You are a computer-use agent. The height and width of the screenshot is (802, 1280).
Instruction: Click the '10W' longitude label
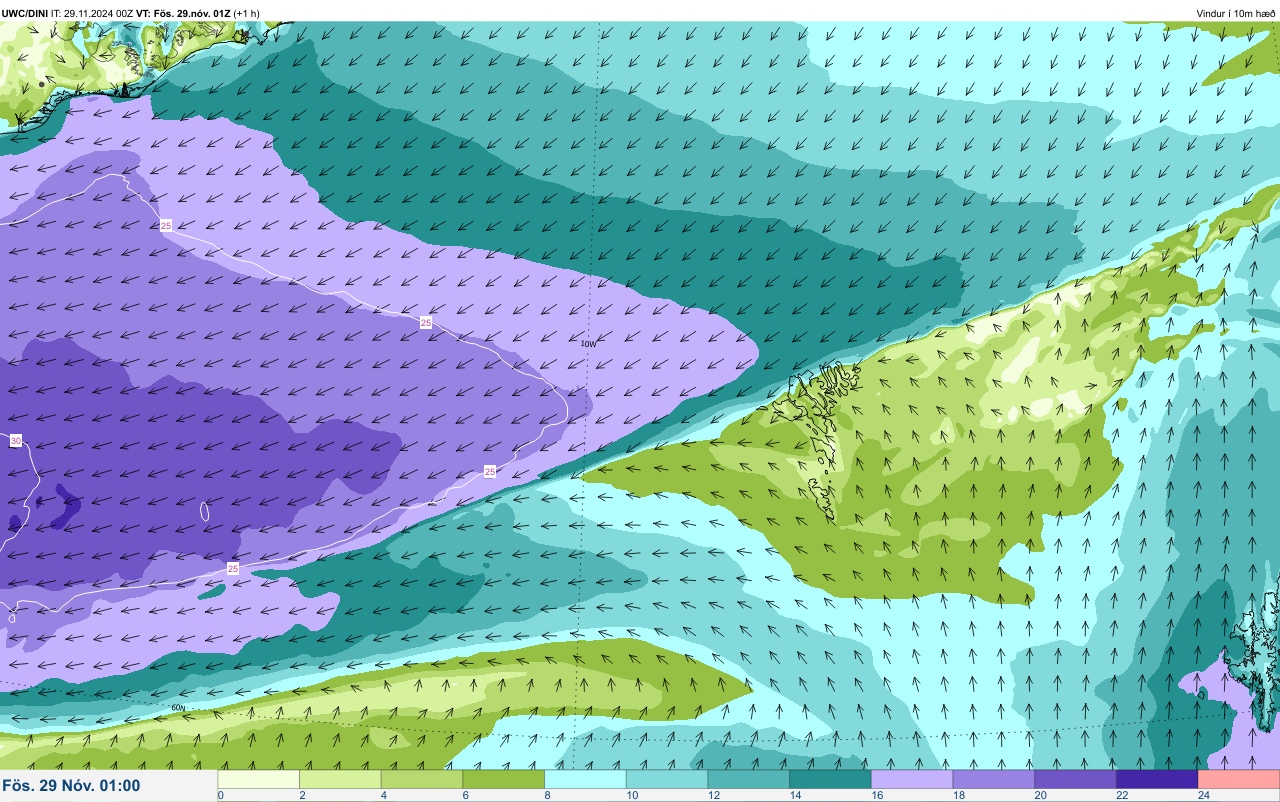click(588, 344)
